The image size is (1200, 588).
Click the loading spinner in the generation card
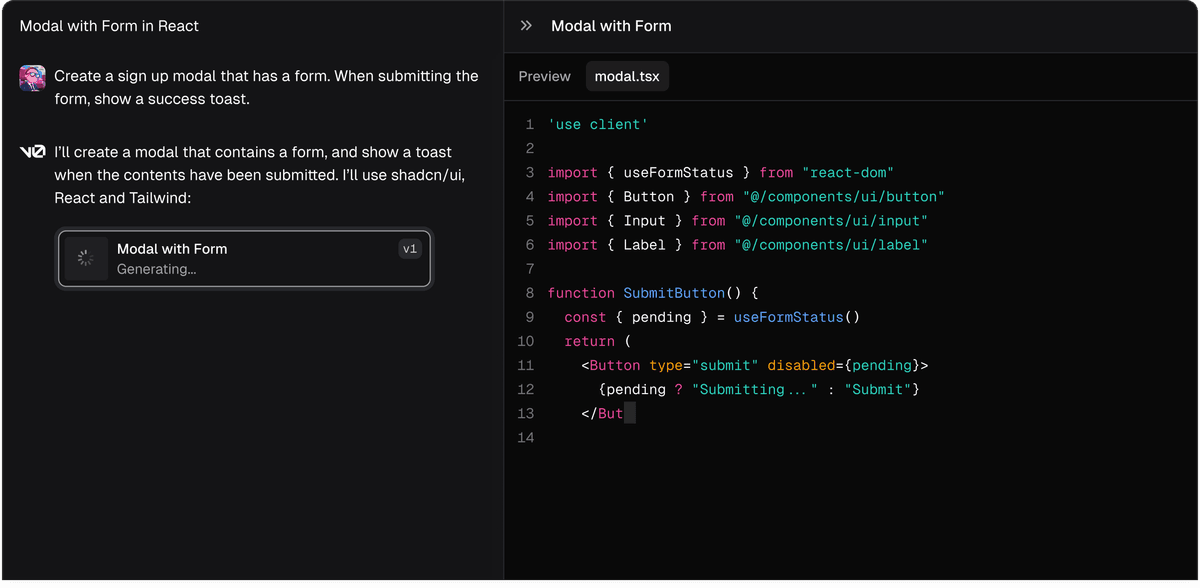(x=86, y=259)
